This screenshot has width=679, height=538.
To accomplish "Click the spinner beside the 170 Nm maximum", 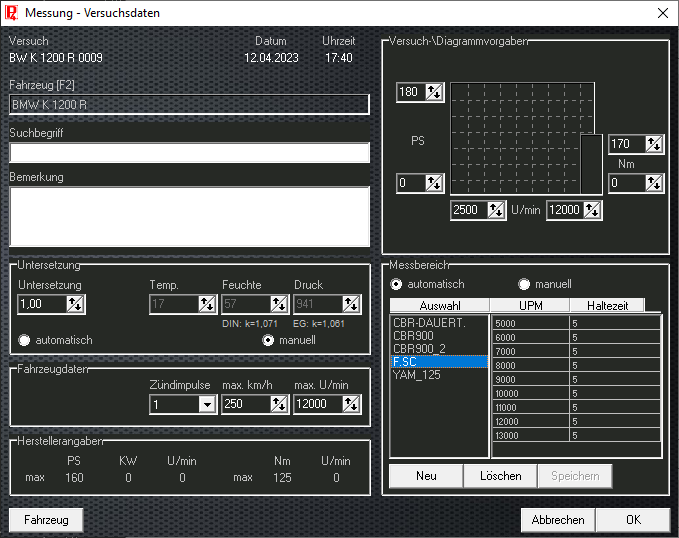I will coord(654,144).
